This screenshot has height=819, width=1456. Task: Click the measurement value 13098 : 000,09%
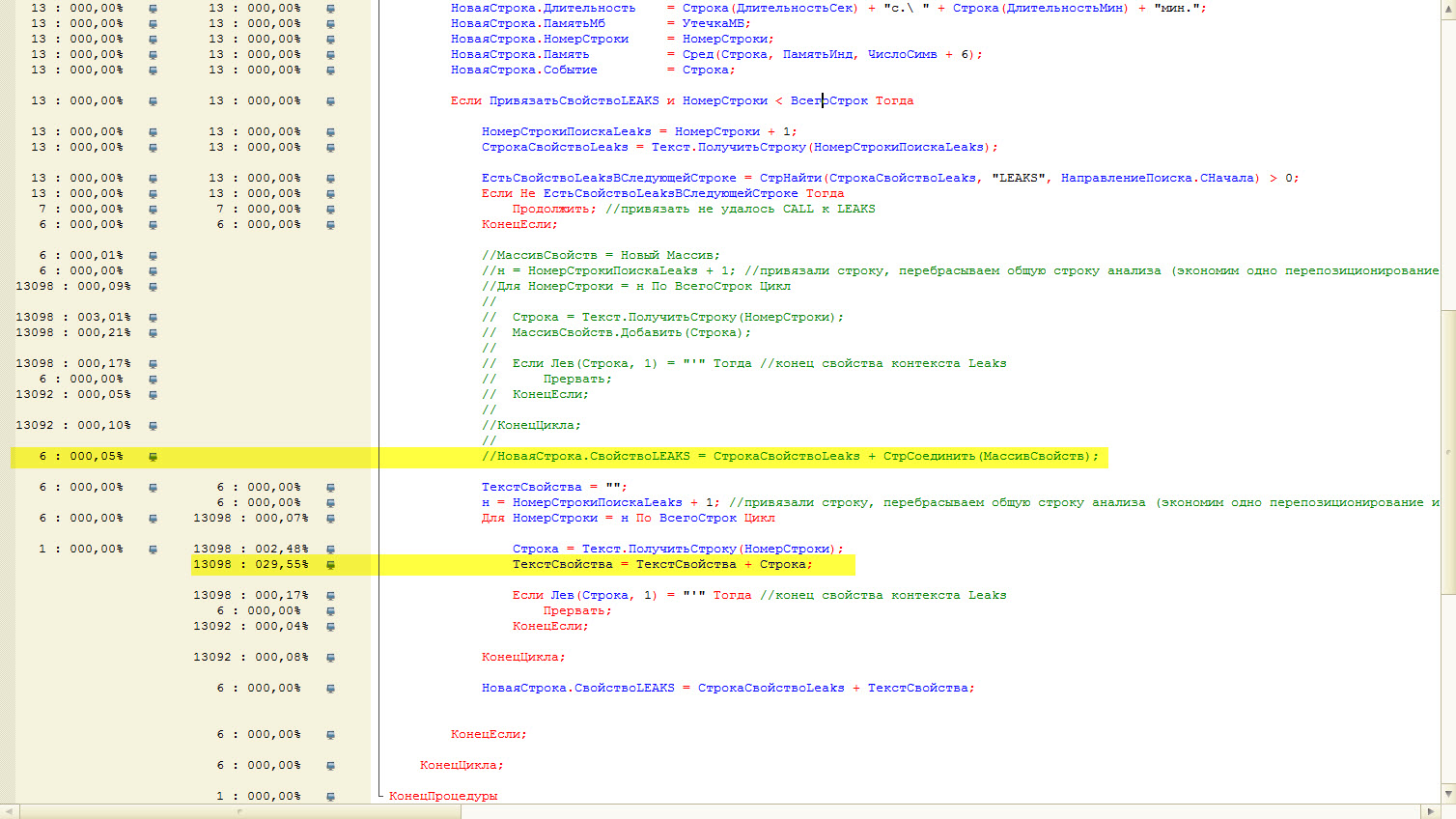point(73,287)
